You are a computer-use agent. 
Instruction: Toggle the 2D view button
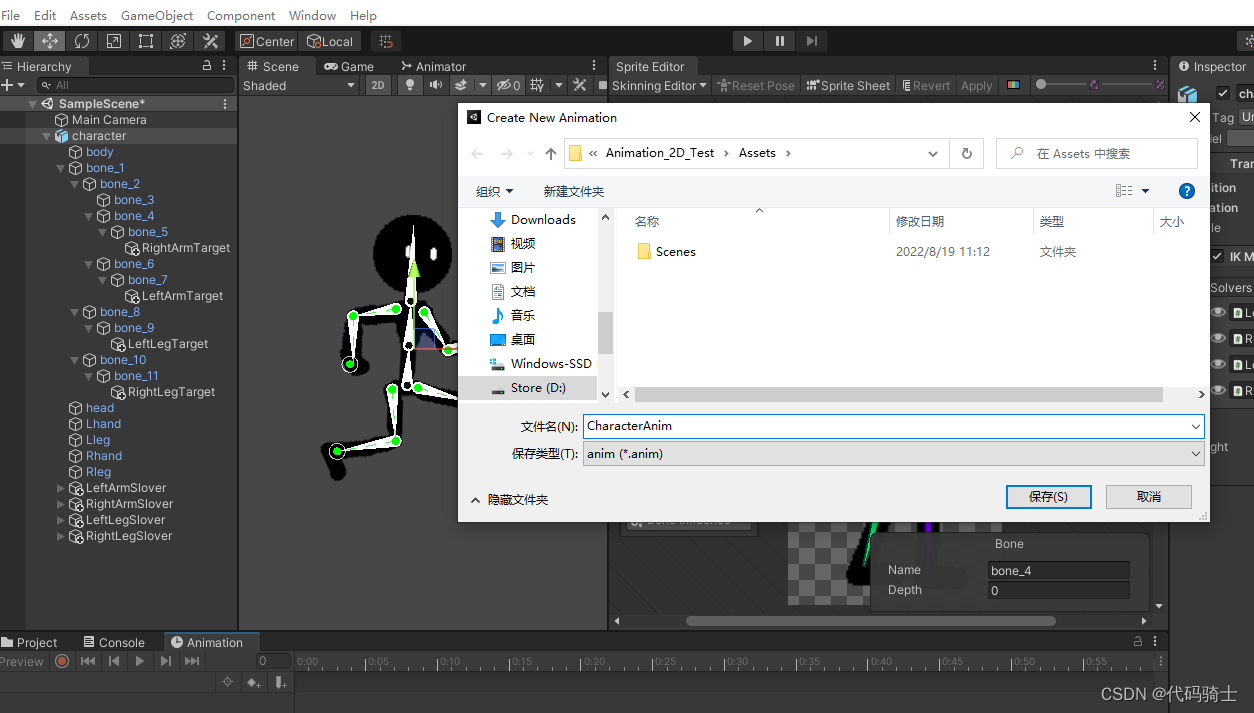(378, 85)
